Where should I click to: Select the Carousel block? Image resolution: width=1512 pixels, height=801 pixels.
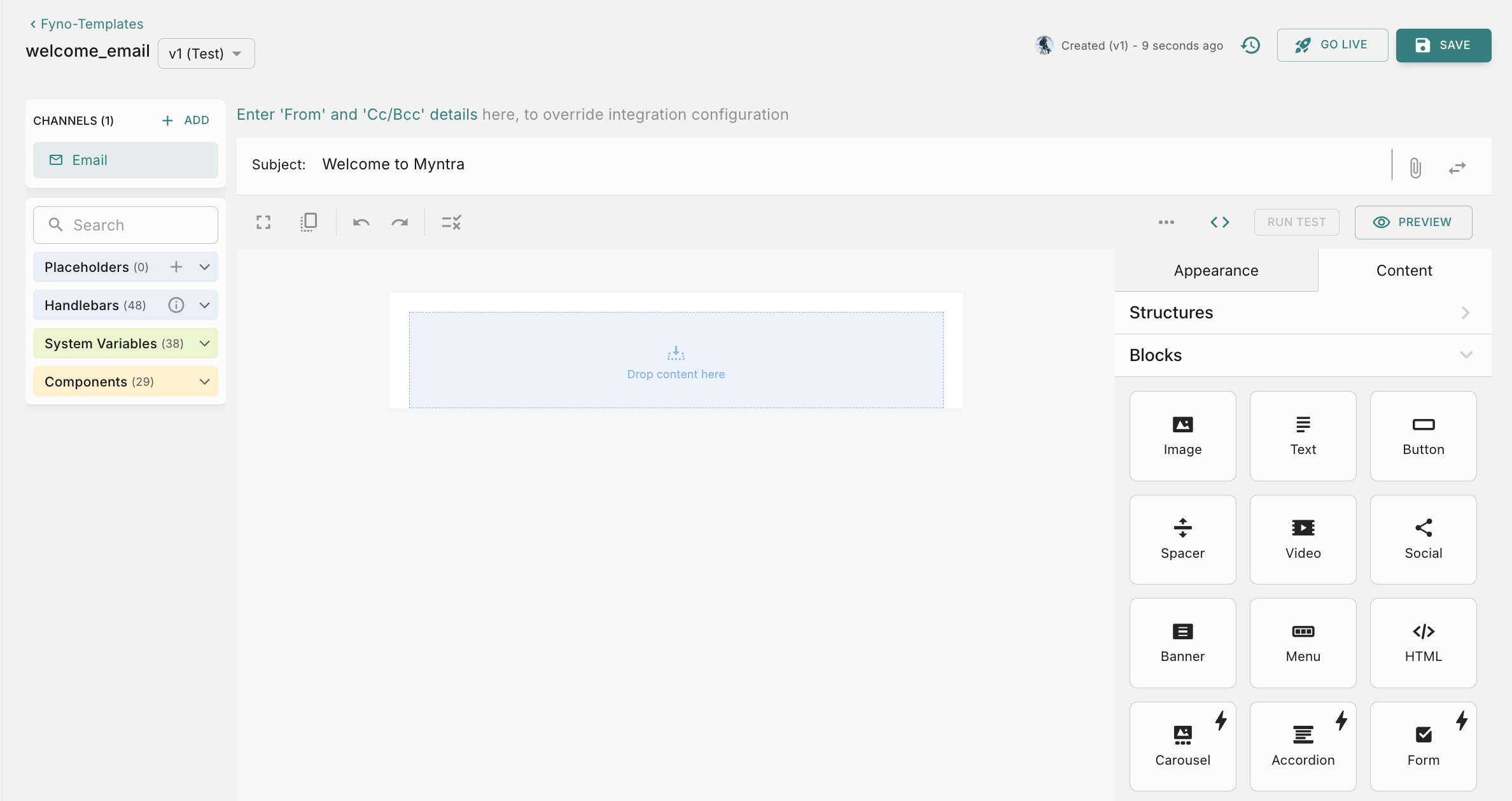(1182, 746)
